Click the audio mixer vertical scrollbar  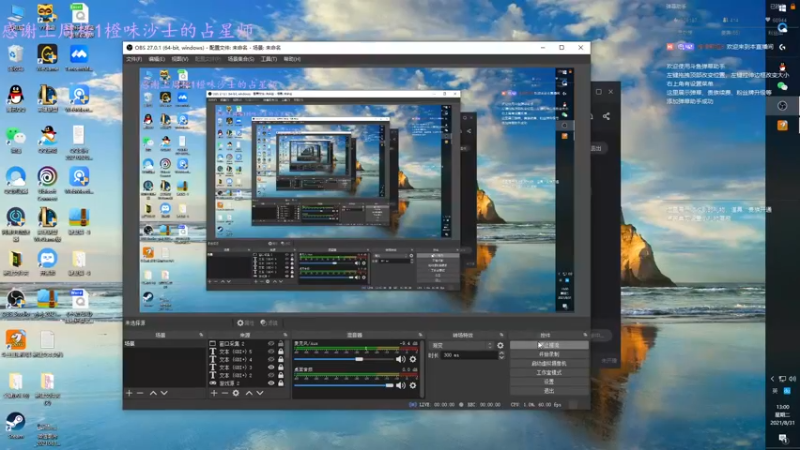tap(422, 368)
